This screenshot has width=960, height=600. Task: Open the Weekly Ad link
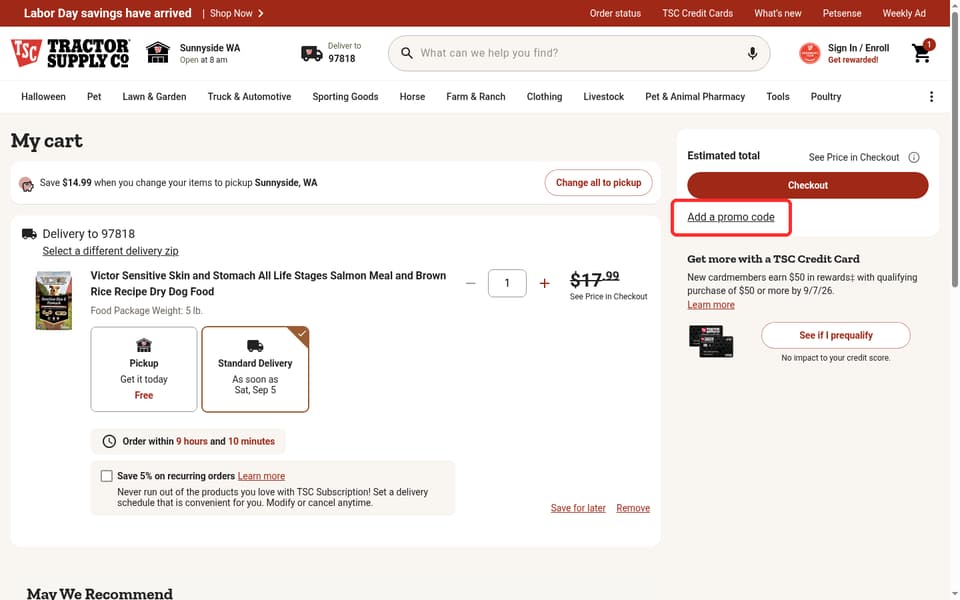[904, 13]
